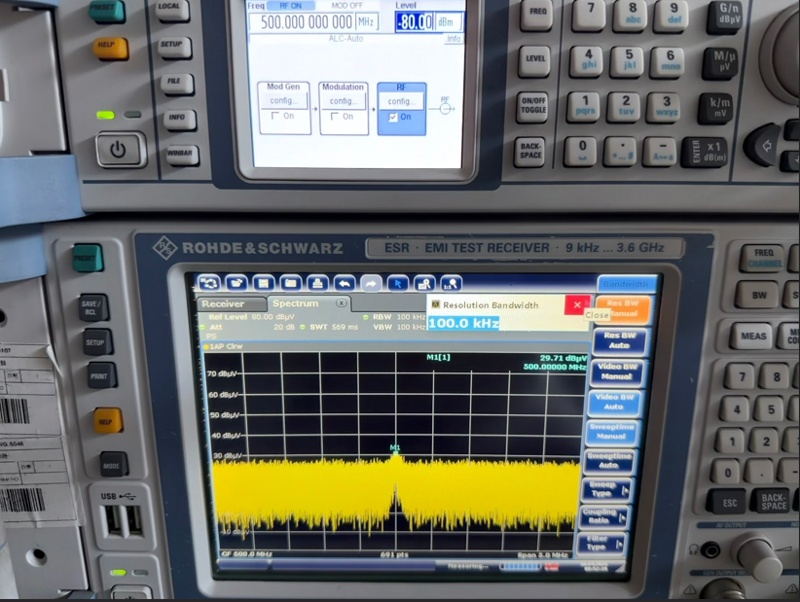
Task: Click the undo arrow icon
Action: tap(344, 283)
